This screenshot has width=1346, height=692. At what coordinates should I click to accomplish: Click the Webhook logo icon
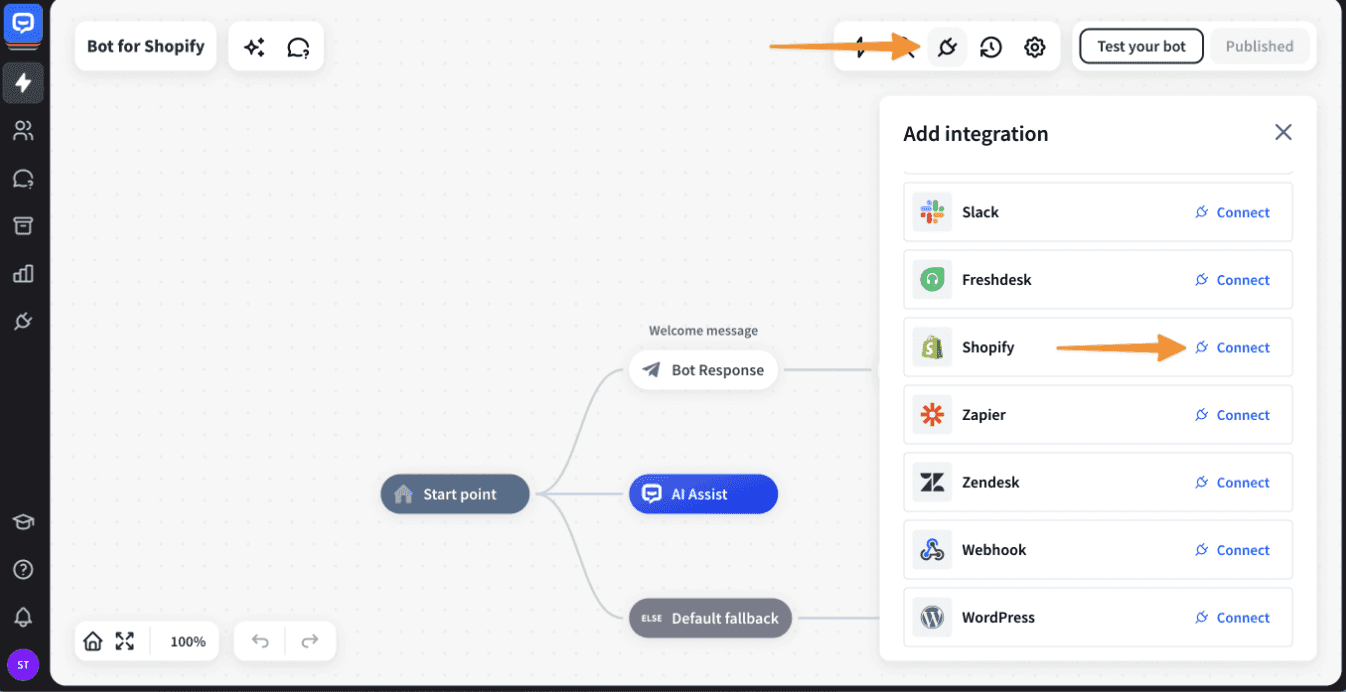click(932, 550)
